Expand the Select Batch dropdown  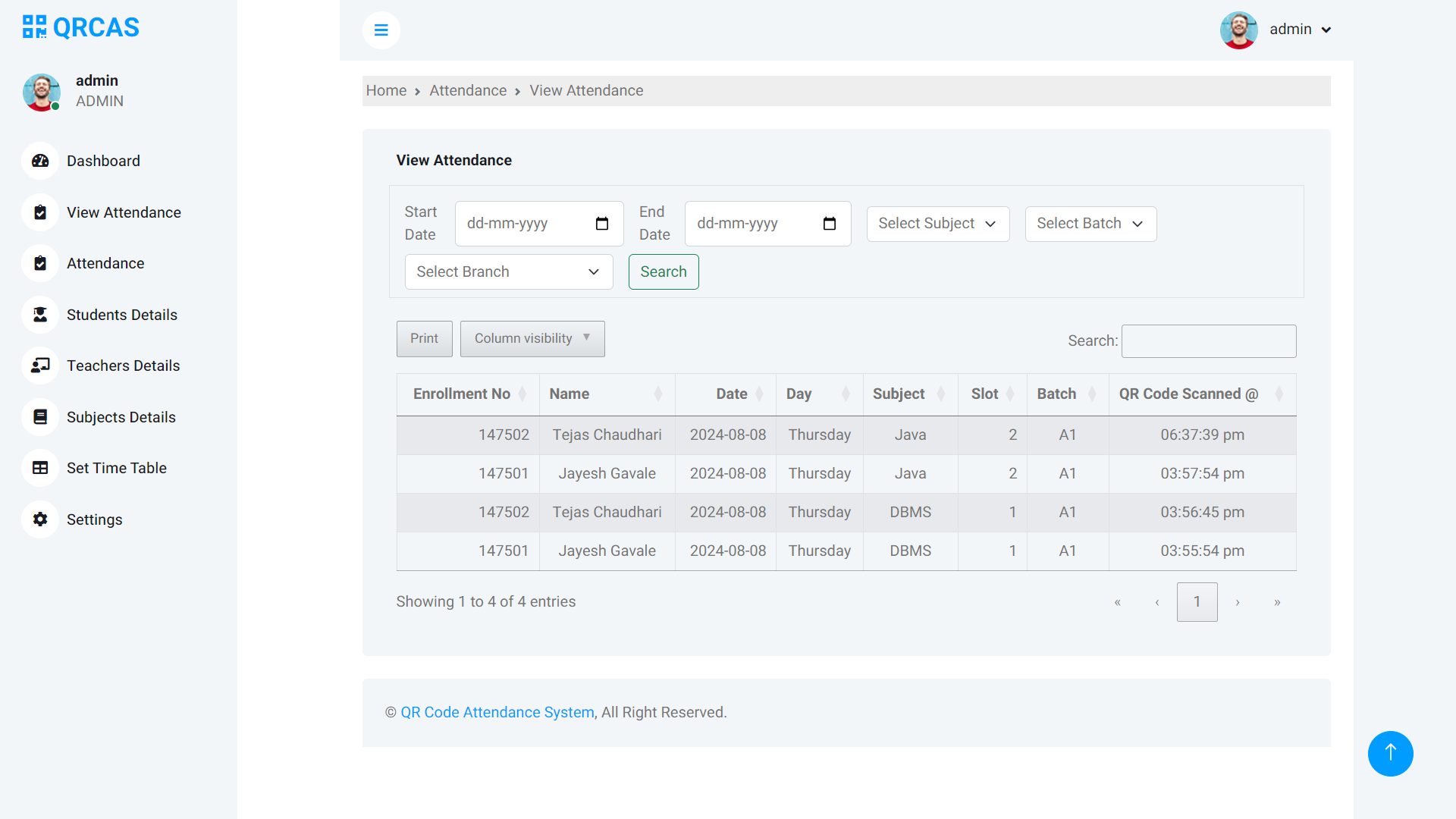point(1090,224)
